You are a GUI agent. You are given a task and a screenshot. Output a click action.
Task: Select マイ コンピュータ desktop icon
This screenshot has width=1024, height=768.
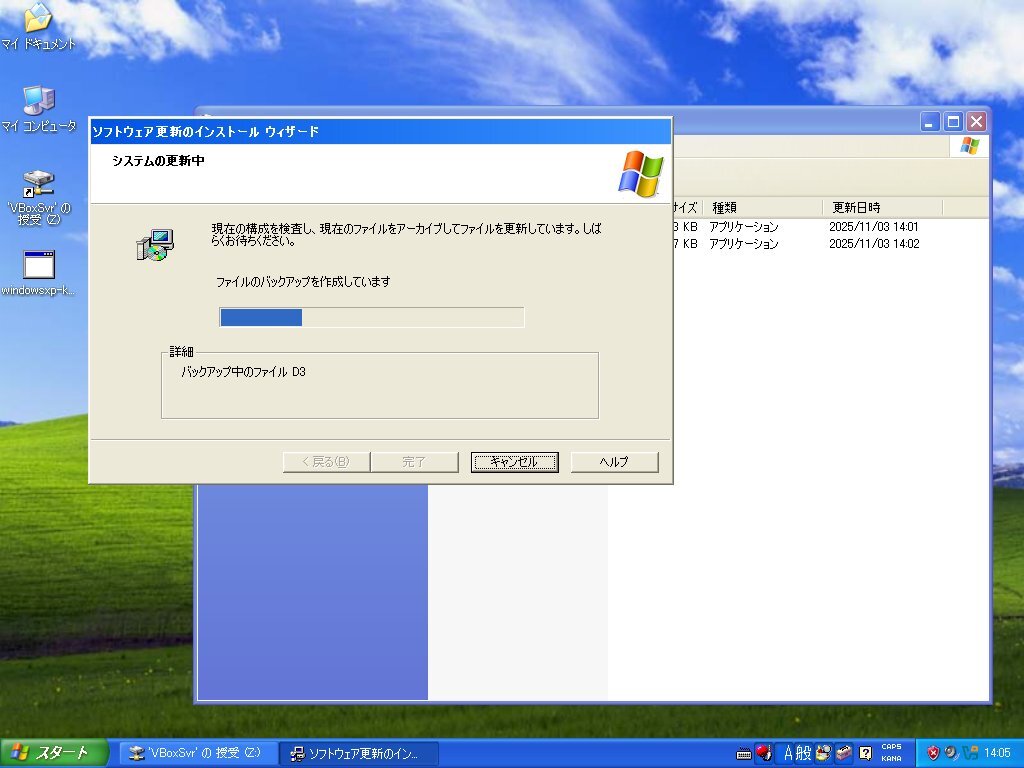pyautogui.click(x=39, y=109)
